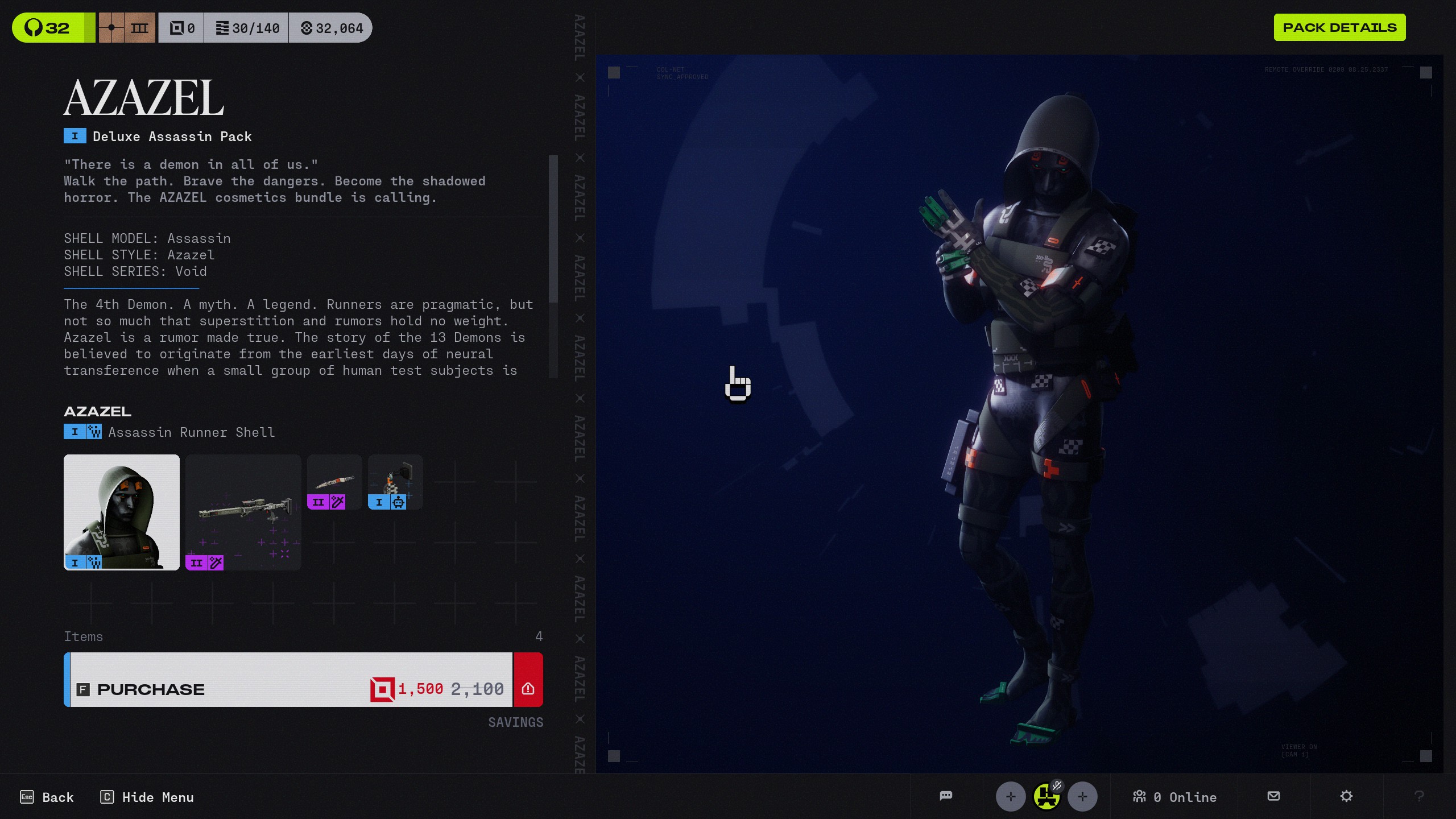Viewport: 1456px width, 819px height.
Task: Click the help question mark icon
Action: point(1419,796)
